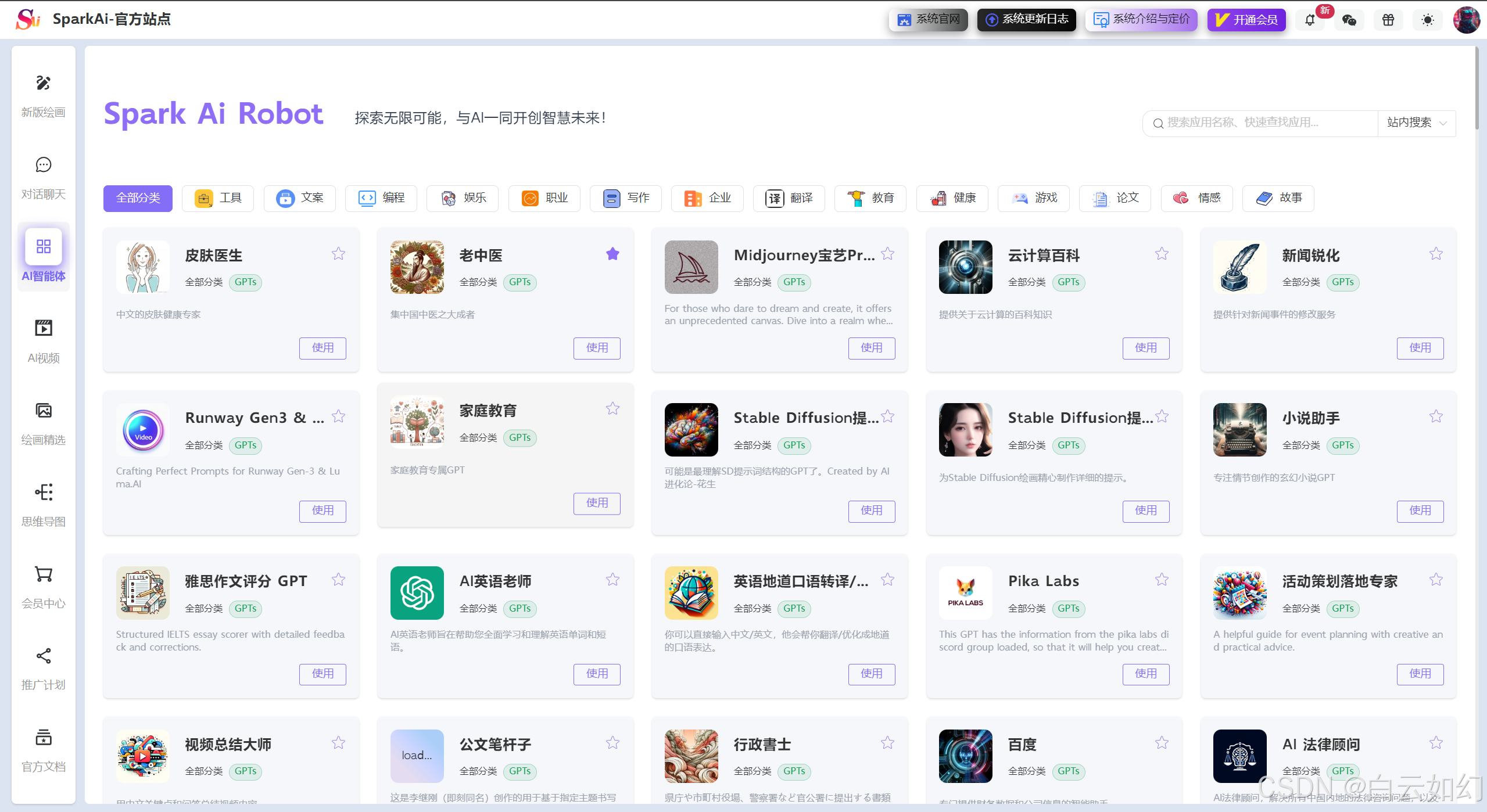Select the 写作 category tab
The width and height of the screenshot is (1487, 812).
tap(626, 198)
